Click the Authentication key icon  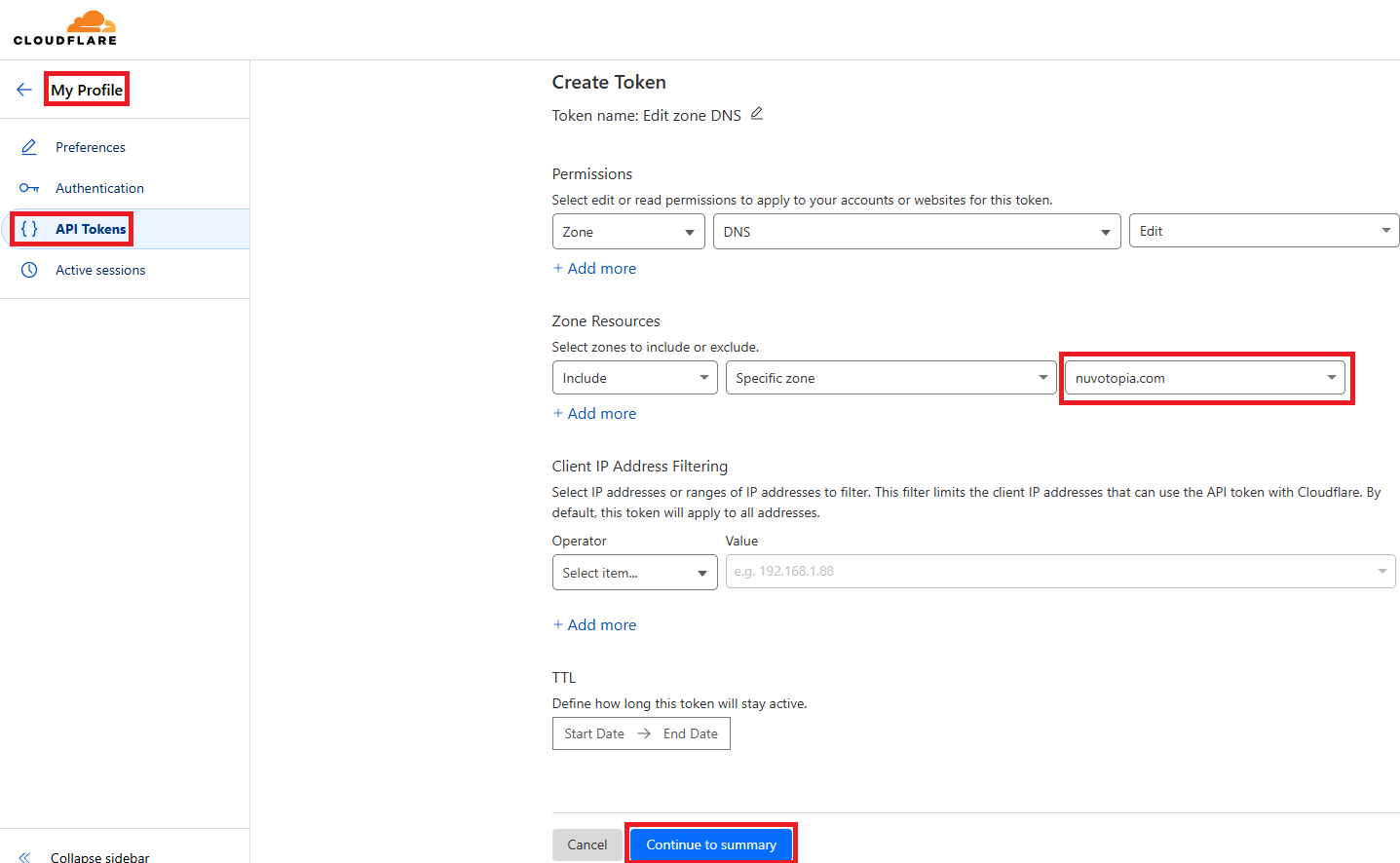tap(29, 188)
